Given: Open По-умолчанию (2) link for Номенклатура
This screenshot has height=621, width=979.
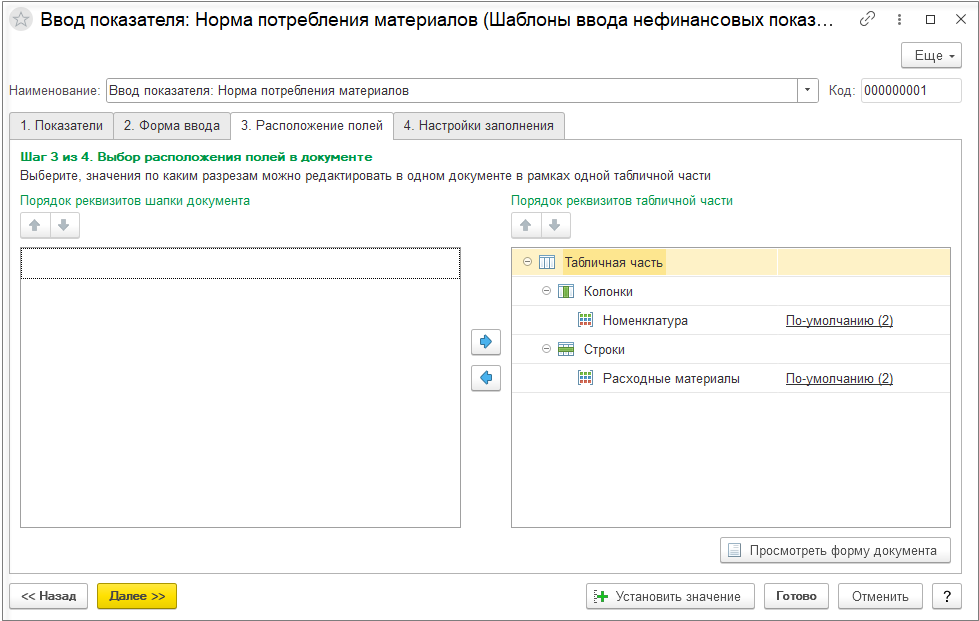Looking at the screenshot, I should click(839, 321).
